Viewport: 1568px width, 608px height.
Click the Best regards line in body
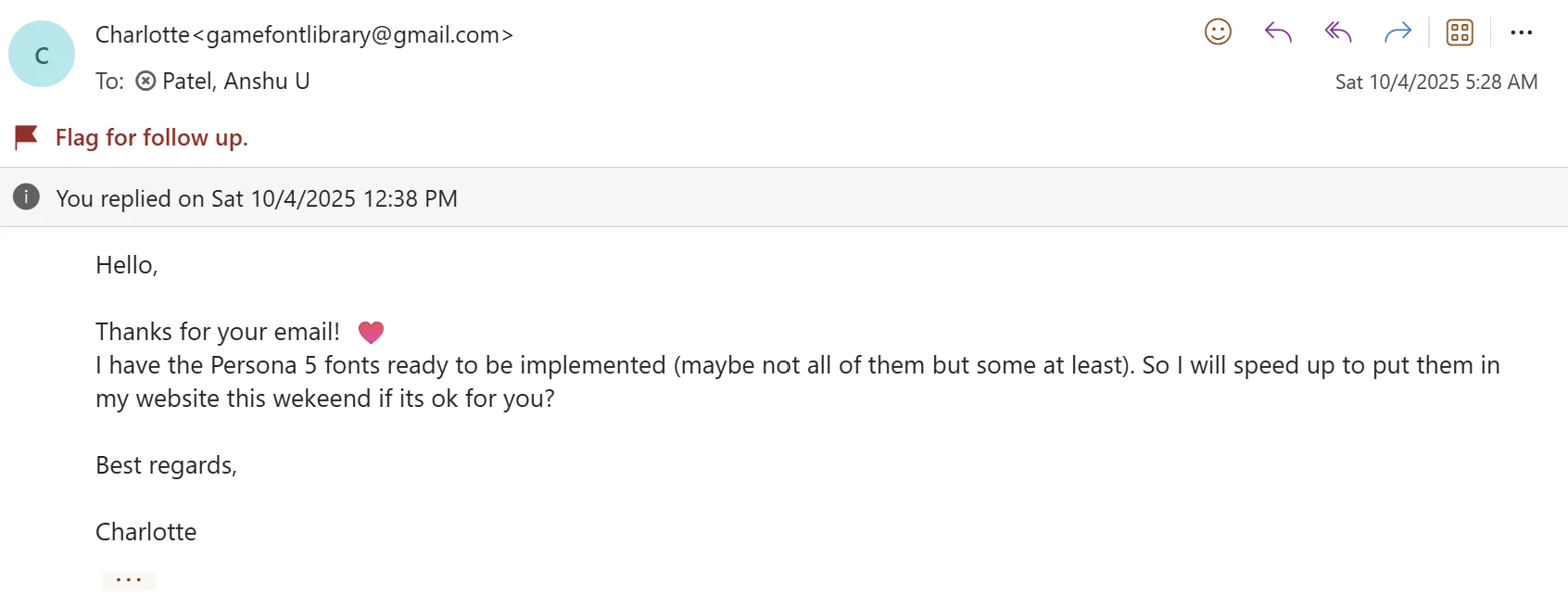pos(166,465)
